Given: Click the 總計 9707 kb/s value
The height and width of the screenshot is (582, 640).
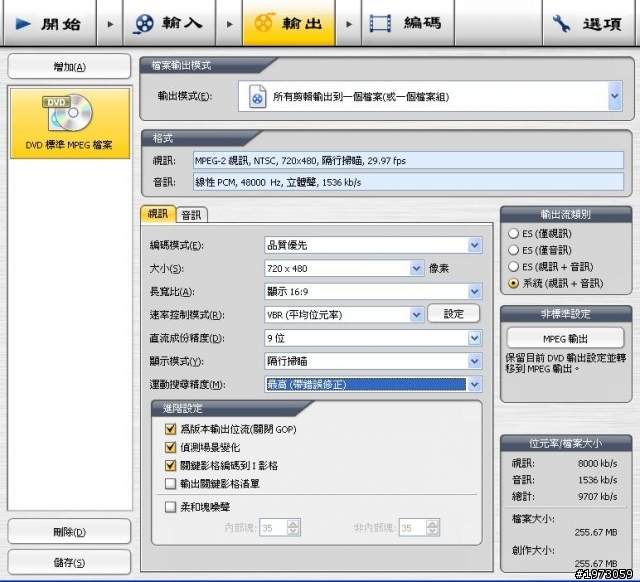Looking at the screenshot, I should click(x=597, y=497).
